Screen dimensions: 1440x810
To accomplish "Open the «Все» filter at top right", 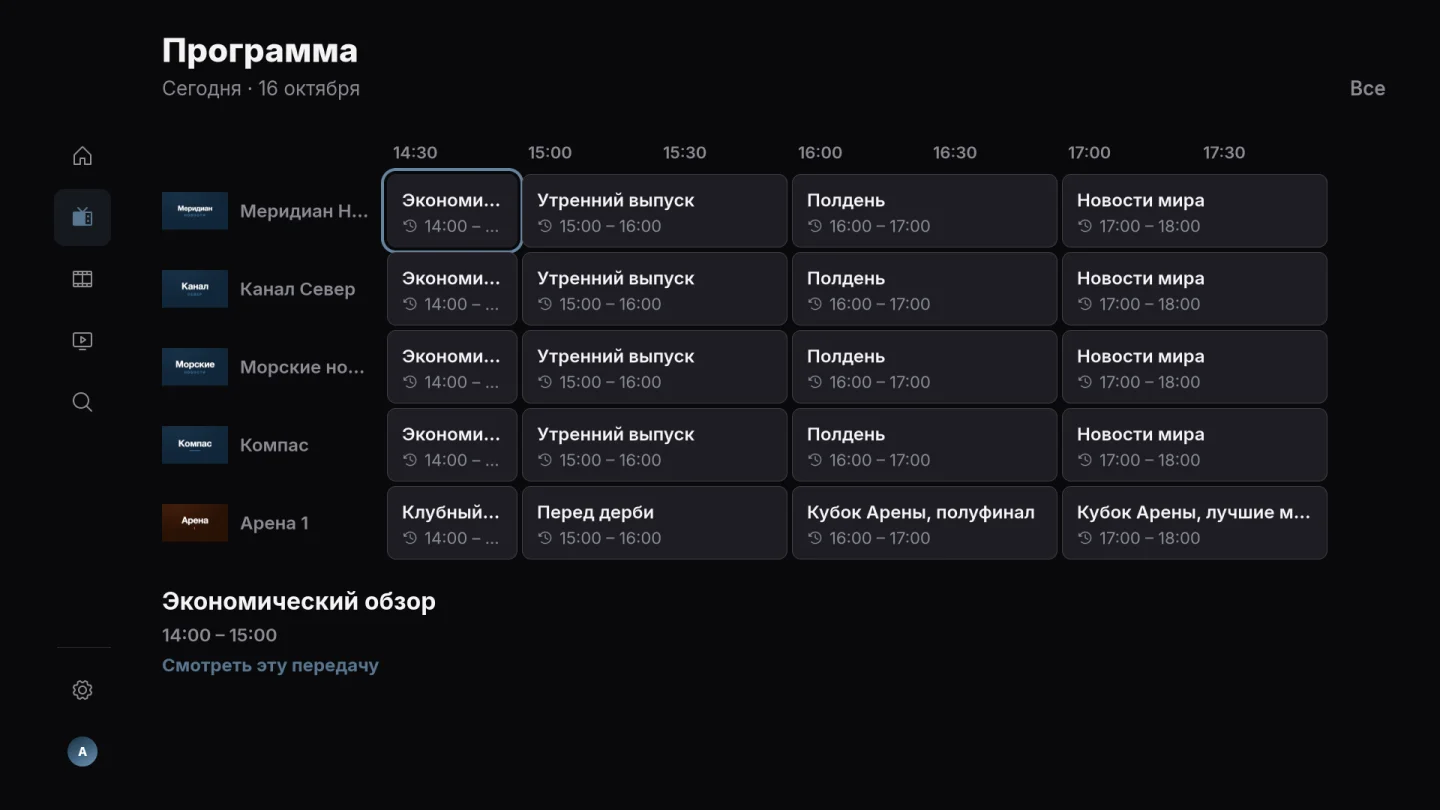I will pyautogui.click(x=1367, y=88).
